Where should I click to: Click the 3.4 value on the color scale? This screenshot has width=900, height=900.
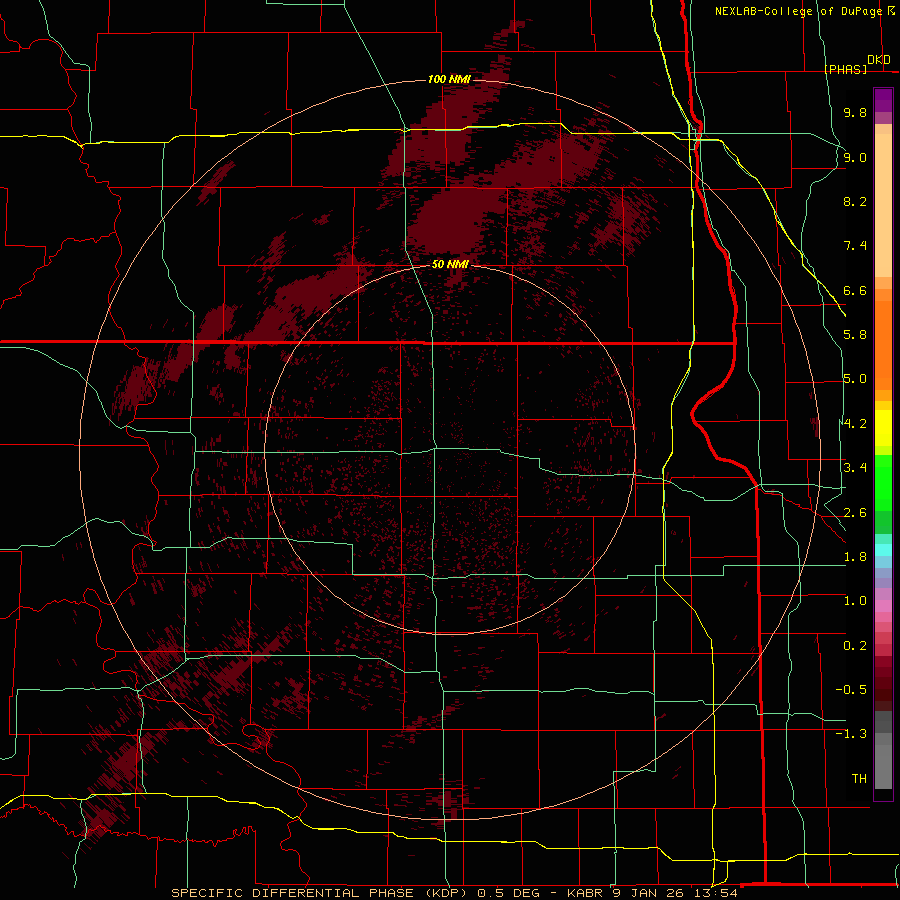pyautogui.click(x=855, y=468)
